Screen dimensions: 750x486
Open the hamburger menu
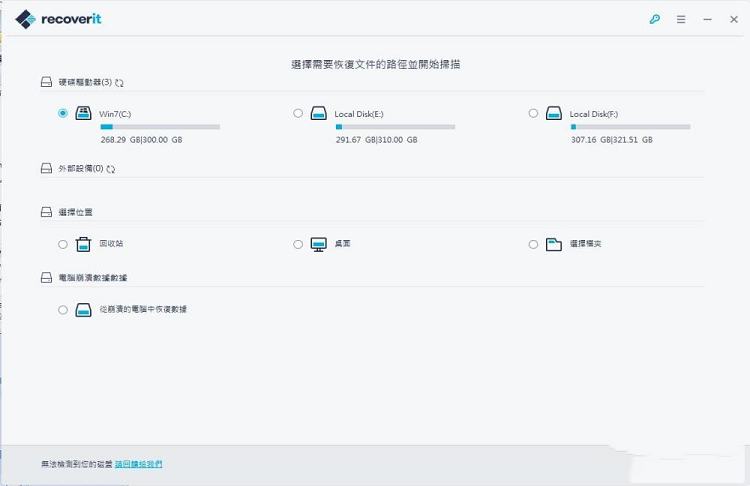[x=681, y=19]
